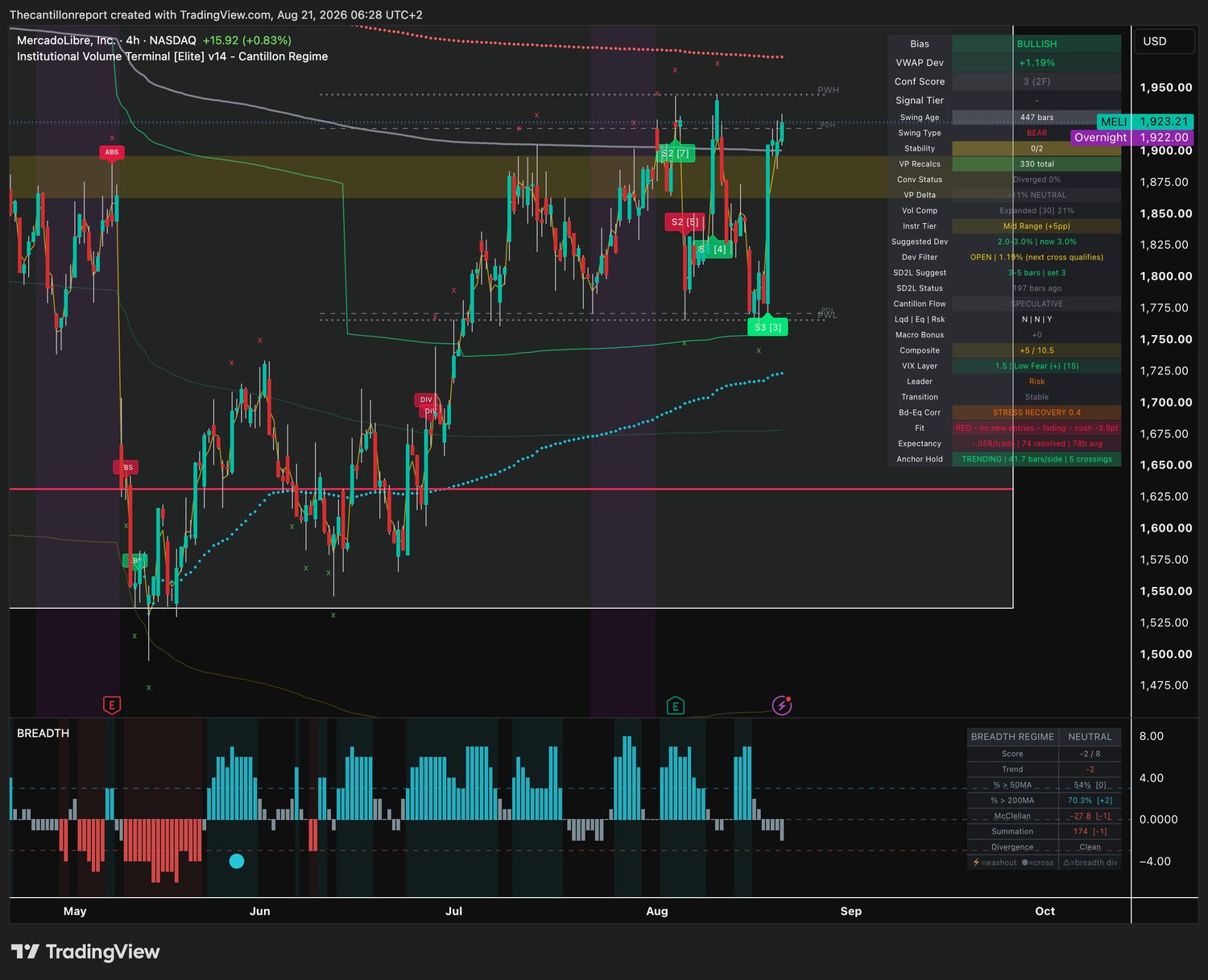Click the 8.00 Breadth axis label
Viewport: 1208px width, 980px height.
coord(1152,736)
